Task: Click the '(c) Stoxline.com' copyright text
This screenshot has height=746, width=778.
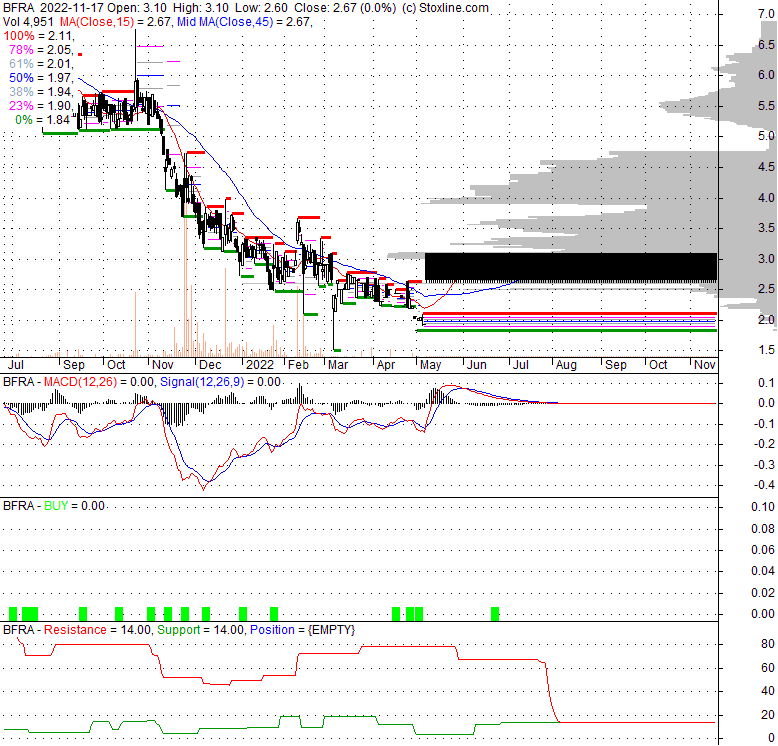Action: coord(445,8)
